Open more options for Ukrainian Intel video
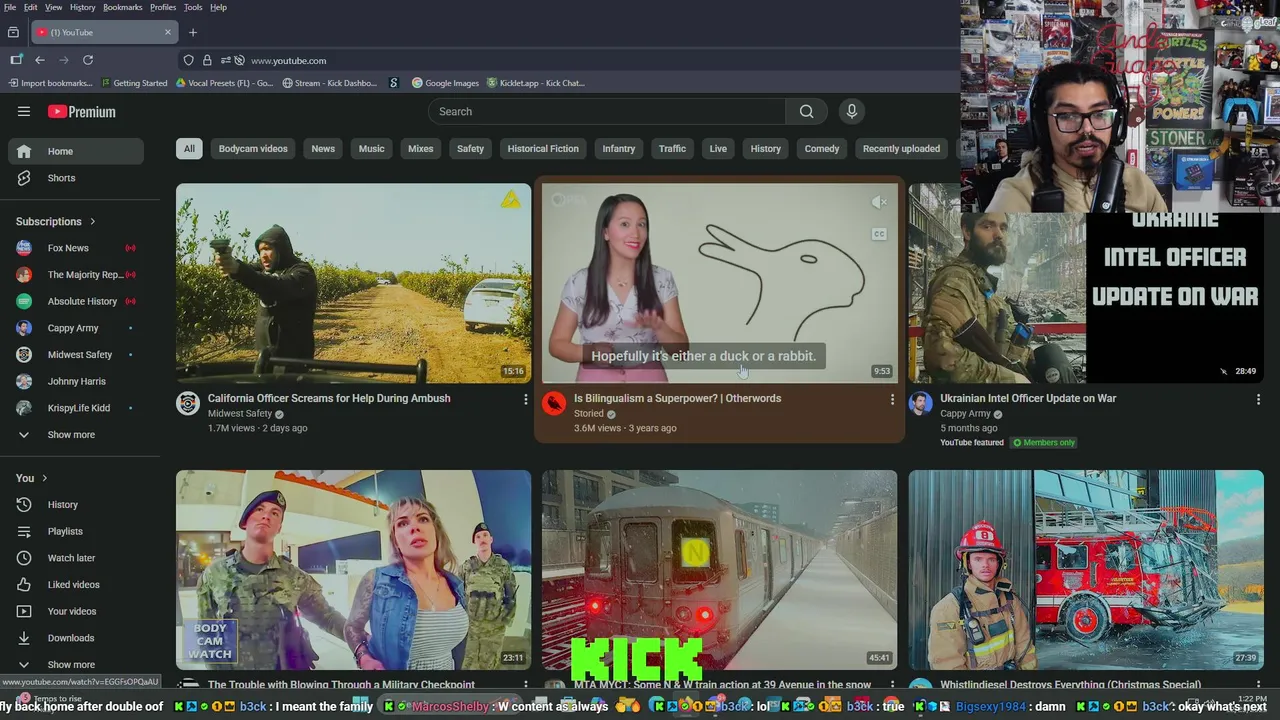 1258,399
